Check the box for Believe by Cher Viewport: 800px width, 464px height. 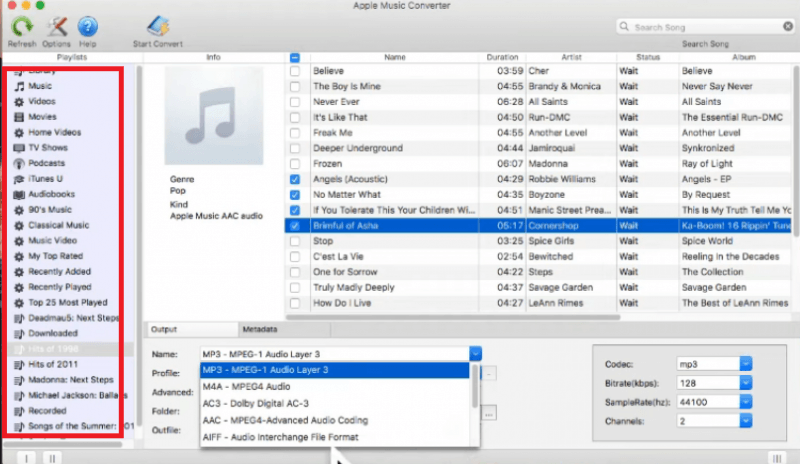click(x=295, y=71)
